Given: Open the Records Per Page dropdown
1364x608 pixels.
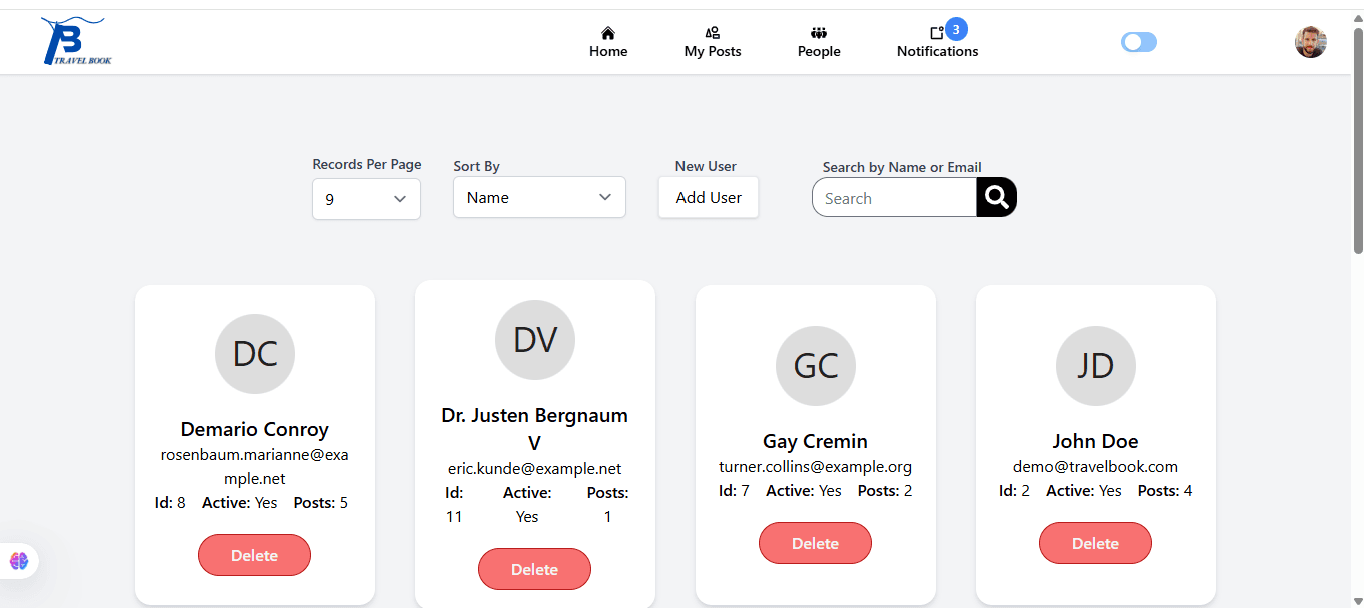Looking at the screenshot, I should pos(366,199).
